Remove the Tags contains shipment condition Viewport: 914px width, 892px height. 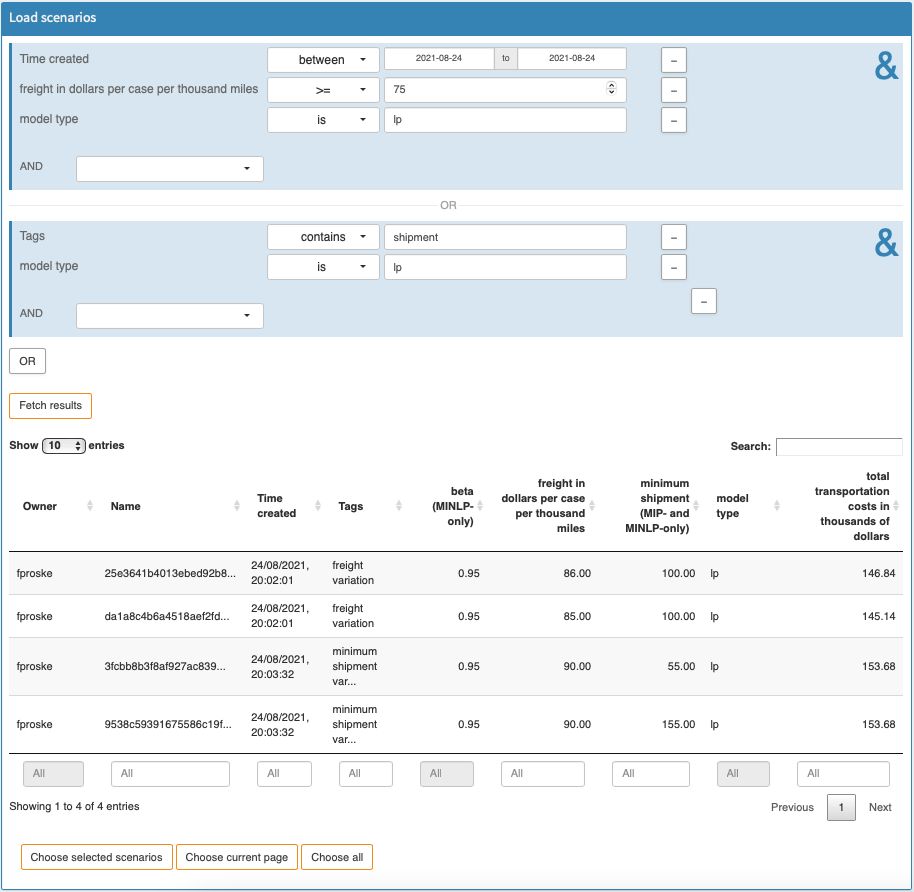coord(673,236)
